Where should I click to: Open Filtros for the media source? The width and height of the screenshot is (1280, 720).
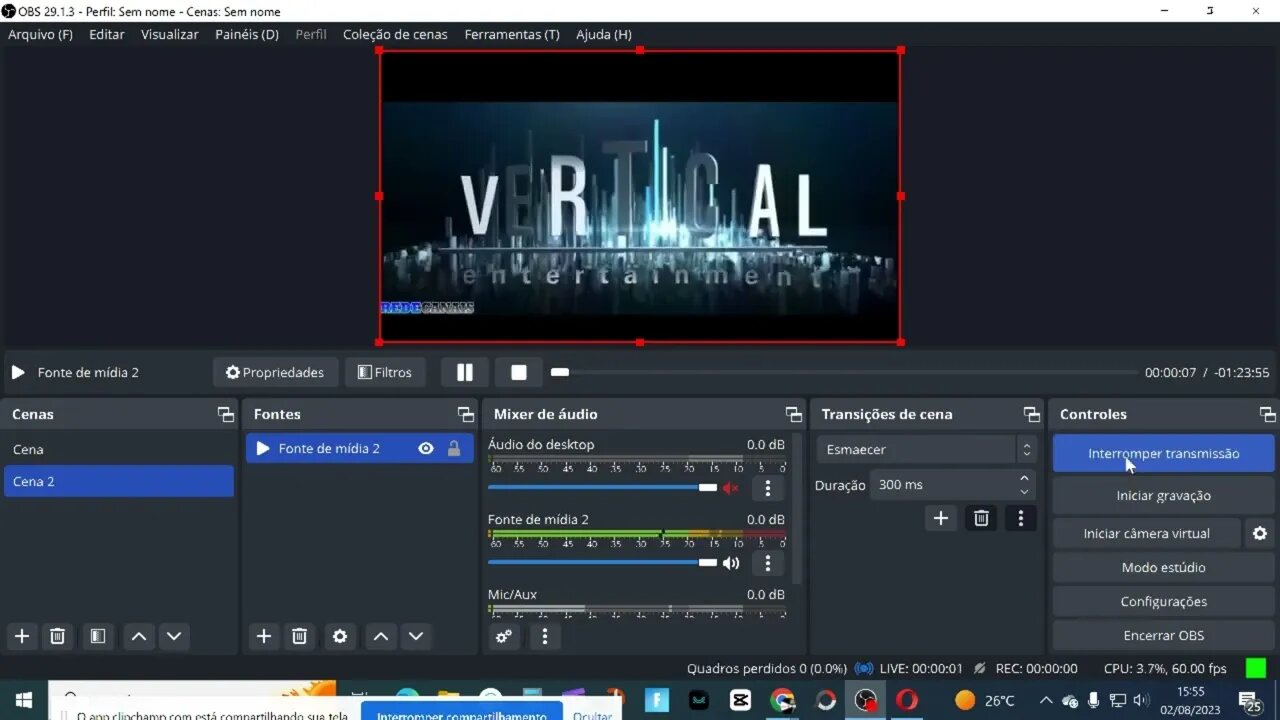(385, 372)
